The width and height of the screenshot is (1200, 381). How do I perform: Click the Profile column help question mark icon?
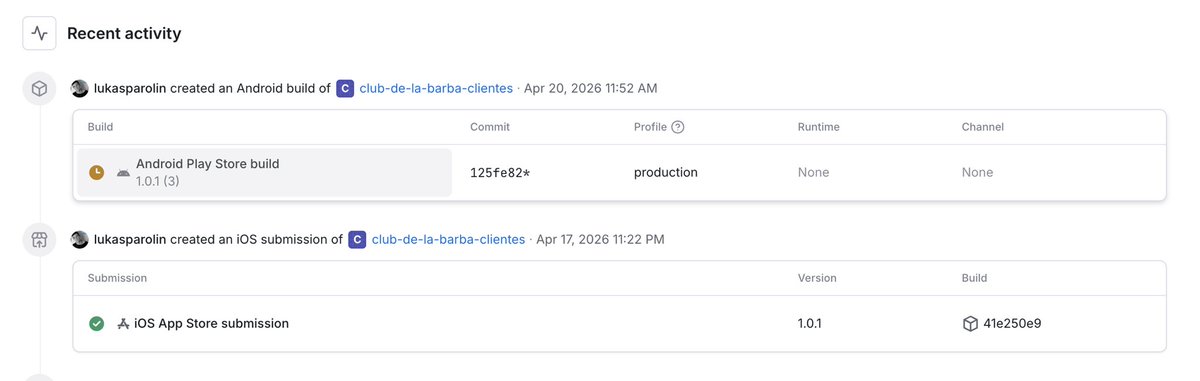(678, 127)
